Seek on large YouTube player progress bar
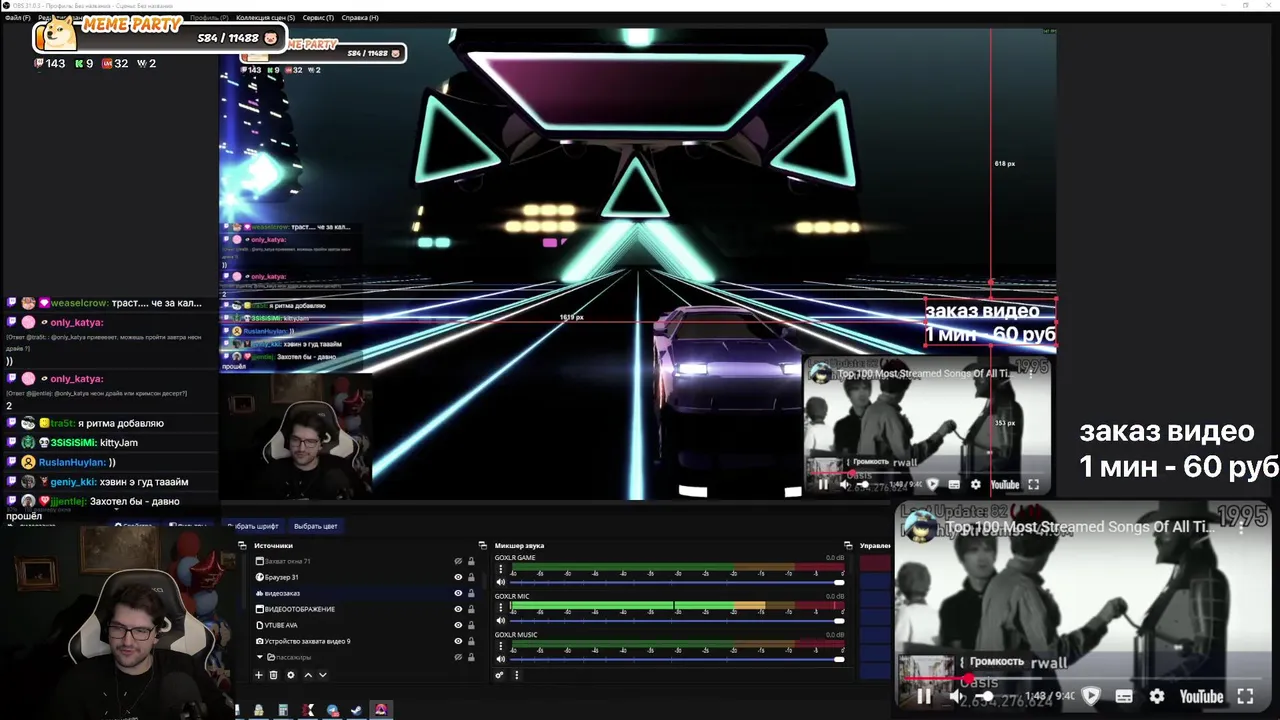 click(x=1083, y=679)
